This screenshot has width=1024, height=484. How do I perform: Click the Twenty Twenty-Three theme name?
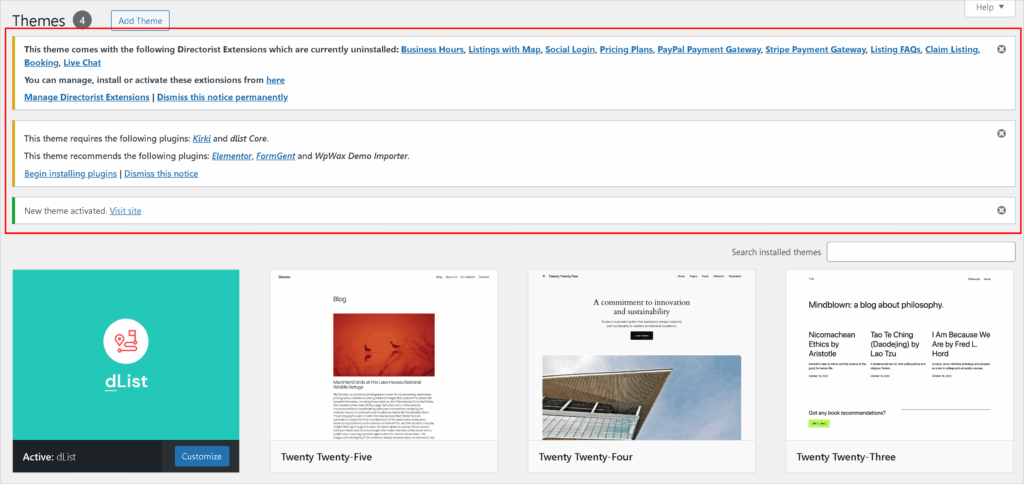[x=846, y=457]
